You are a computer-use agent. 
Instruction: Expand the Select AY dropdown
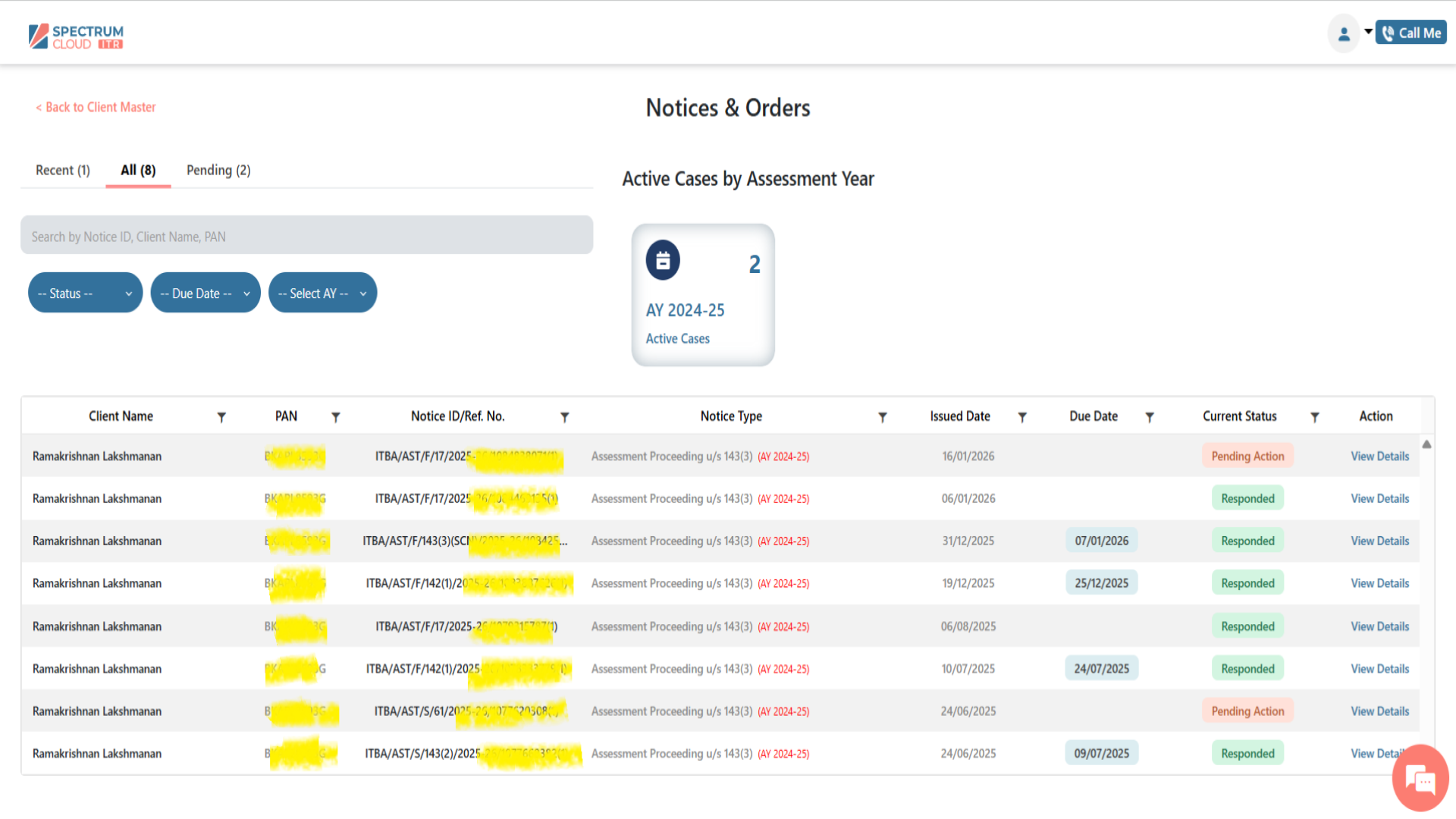pos(322,293)
